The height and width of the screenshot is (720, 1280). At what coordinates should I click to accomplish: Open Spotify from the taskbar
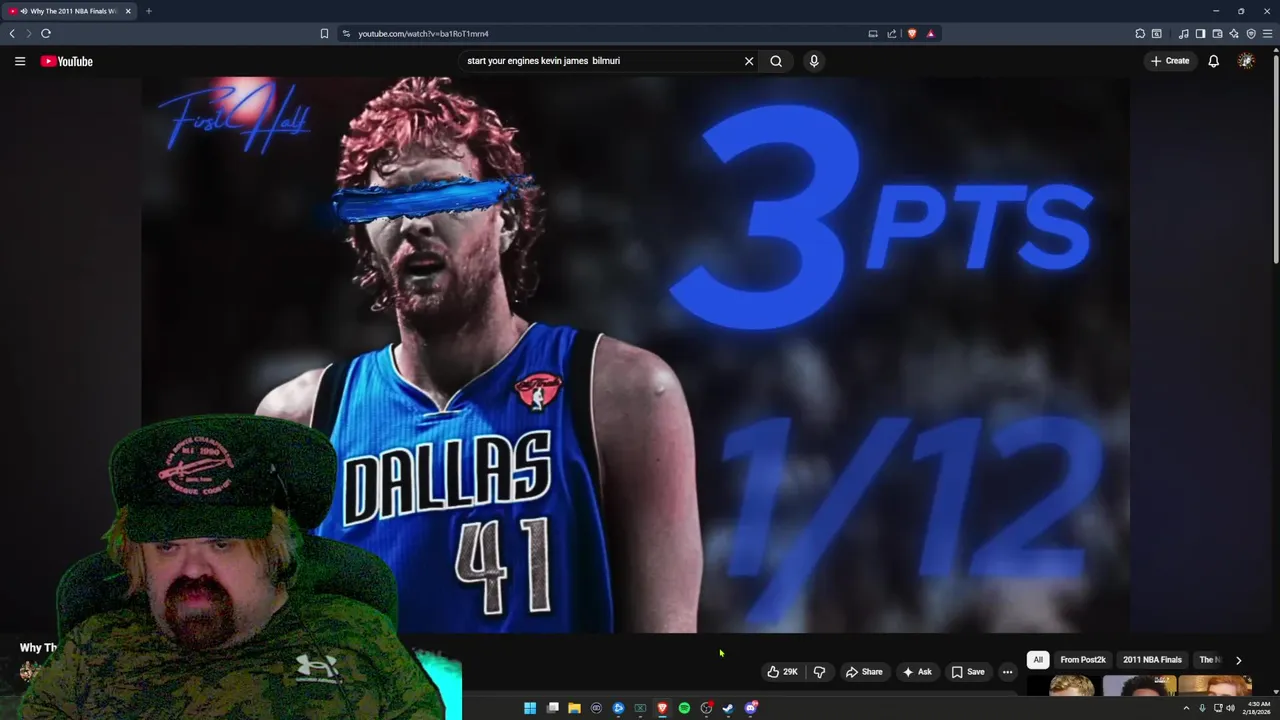(684, 708)
